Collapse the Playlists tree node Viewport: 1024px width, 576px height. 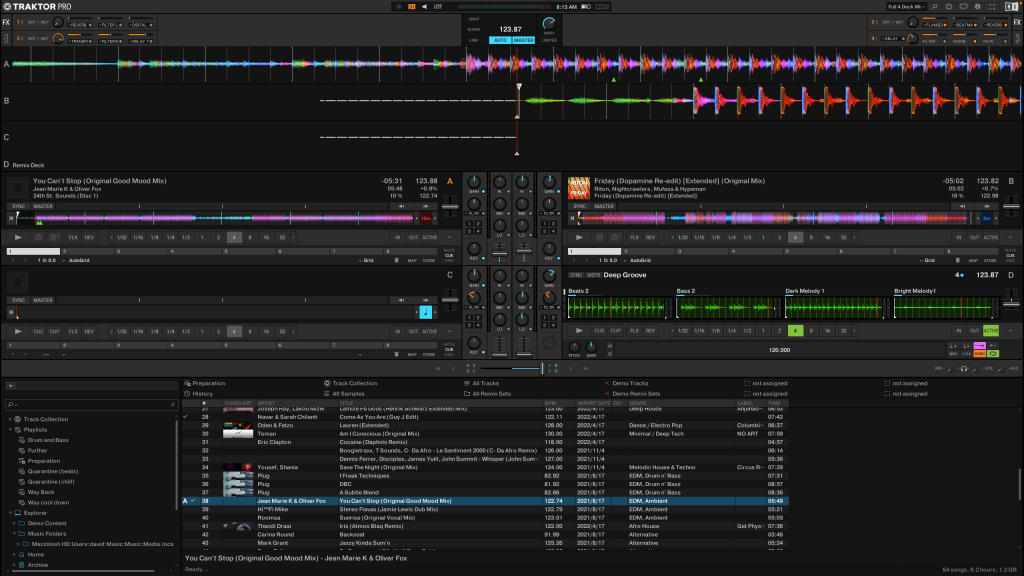(x=10, y=430)
